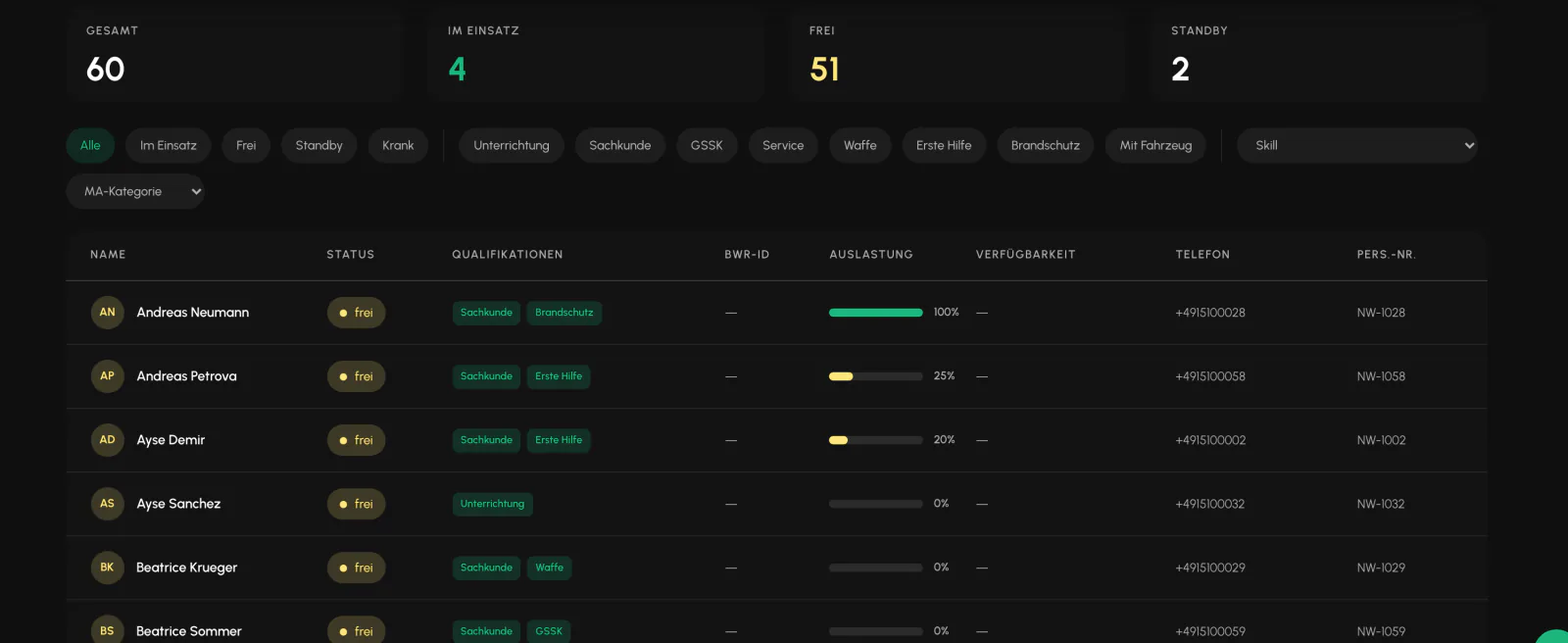
Task: Click GSSK tag in Beatrice Sommer row
Action: coord(549,631)
